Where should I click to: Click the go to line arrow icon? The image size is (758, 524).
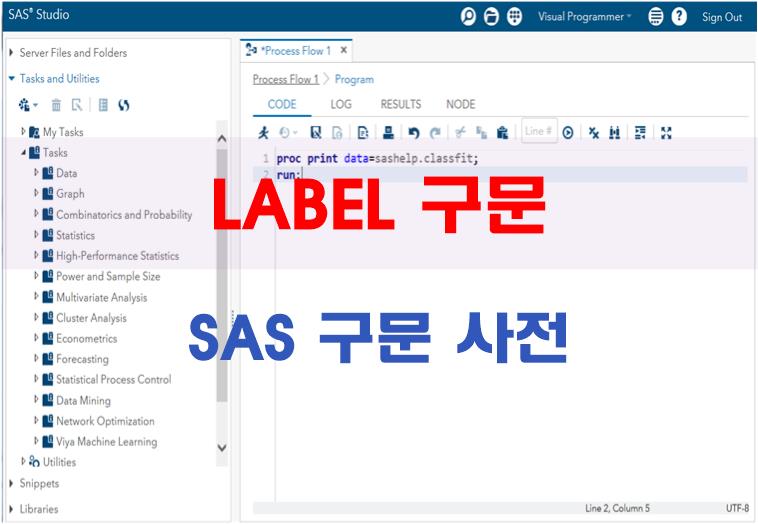tap(568, 132)
